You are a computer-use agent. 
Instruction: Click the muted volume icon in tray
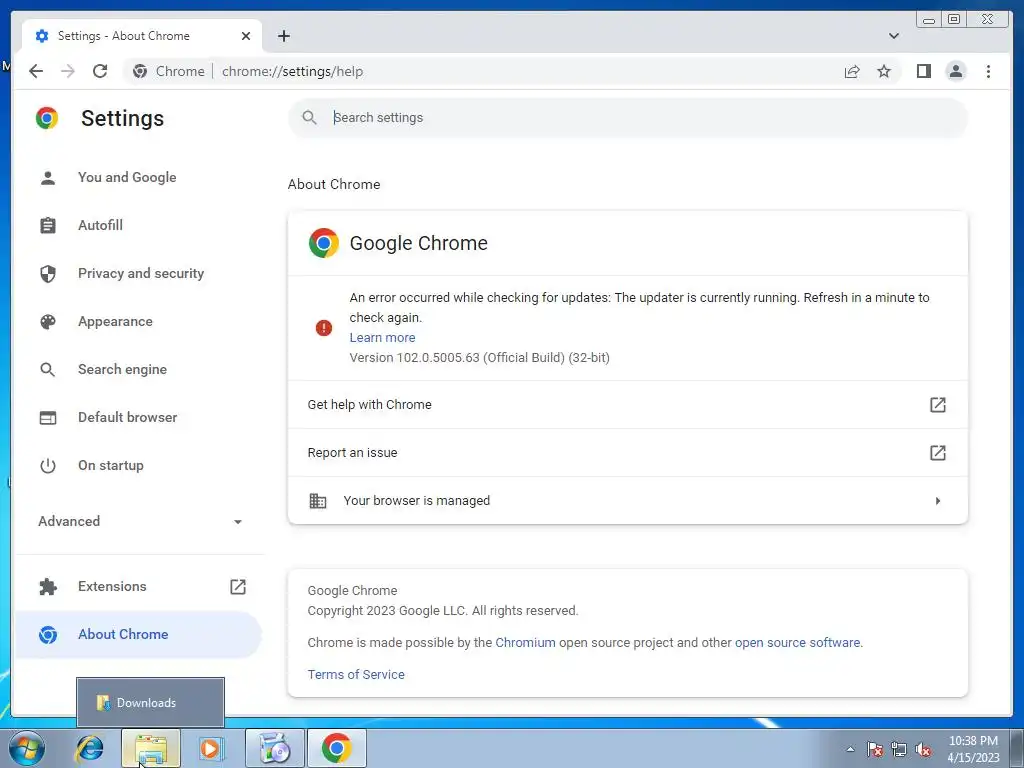923,750
